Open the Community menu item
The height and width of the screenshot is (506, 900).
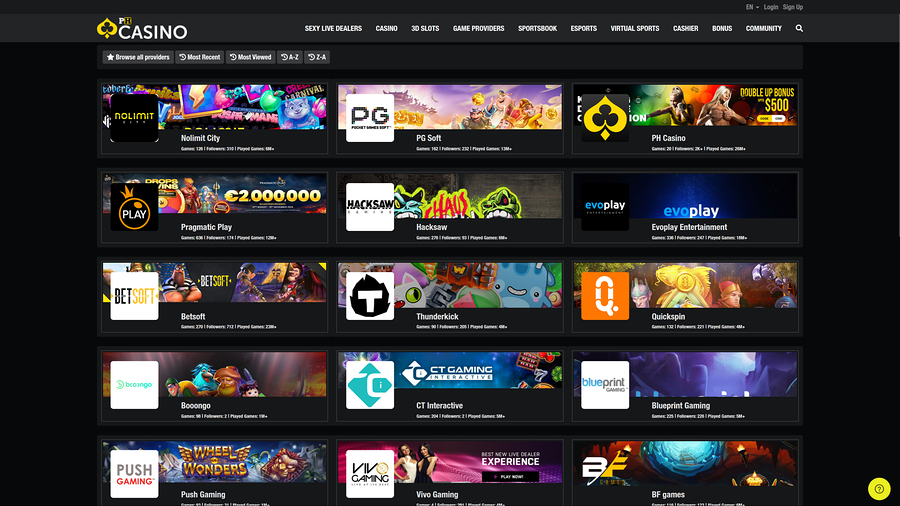point(763,28)
